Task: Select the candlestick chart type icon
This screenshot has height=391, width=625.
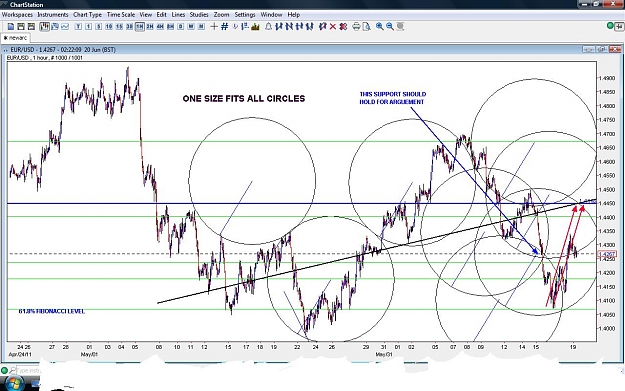Action: click(x=44, y=27)
